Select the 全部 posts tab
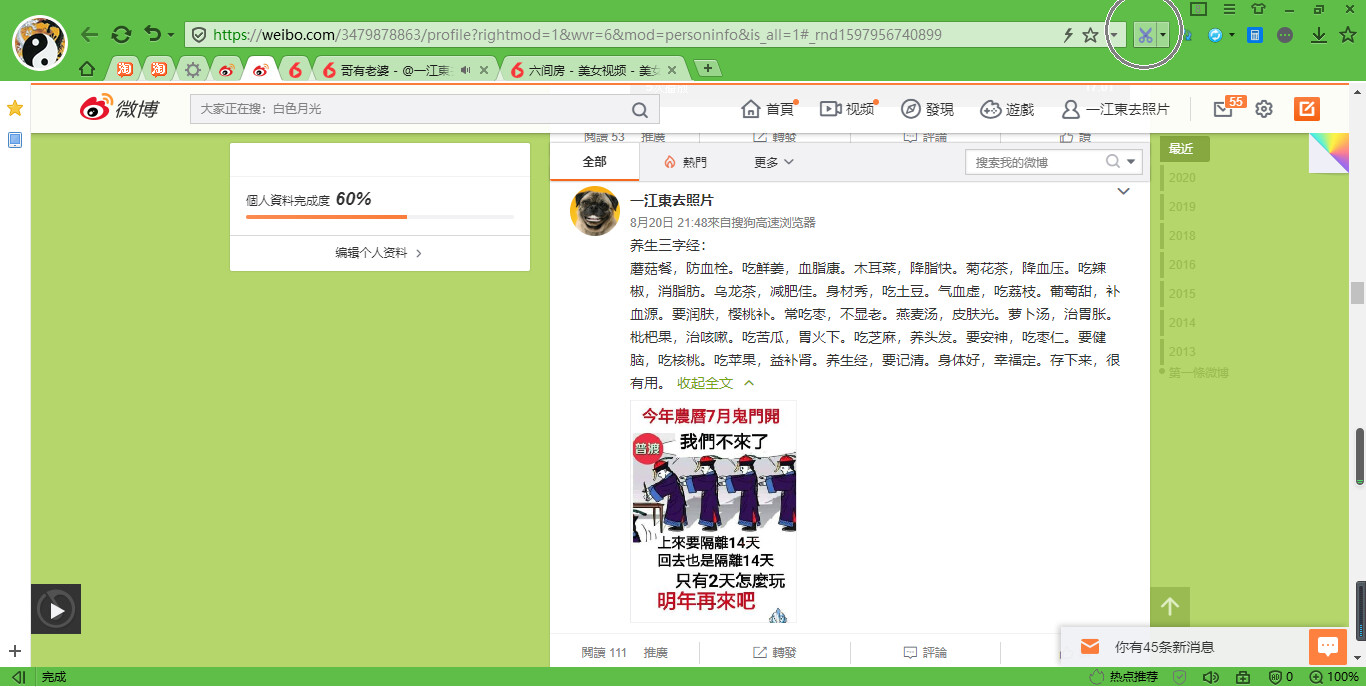Screen dimensions: 1366x687 (594, 161)
